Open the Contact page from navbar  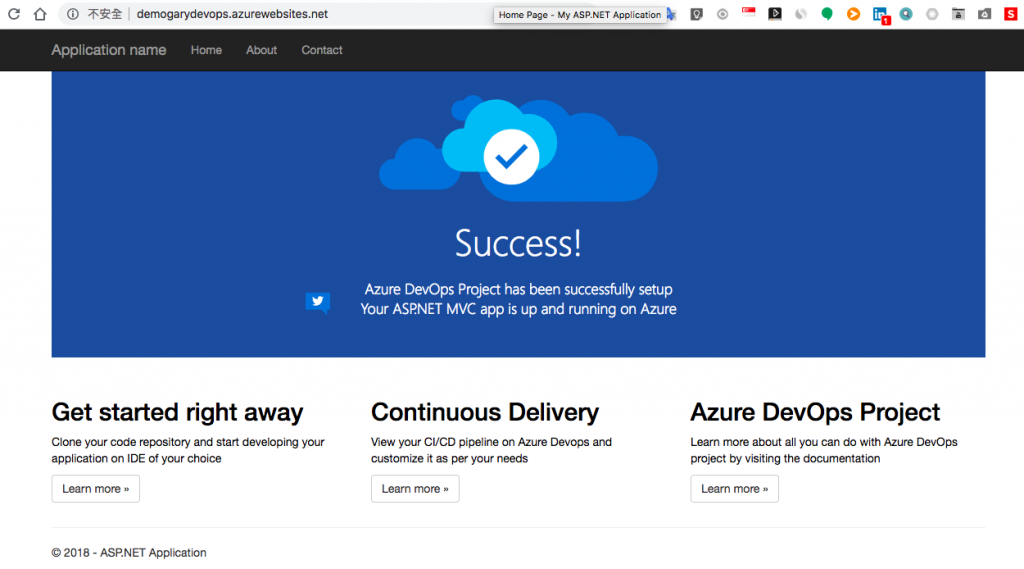point(322,50)
